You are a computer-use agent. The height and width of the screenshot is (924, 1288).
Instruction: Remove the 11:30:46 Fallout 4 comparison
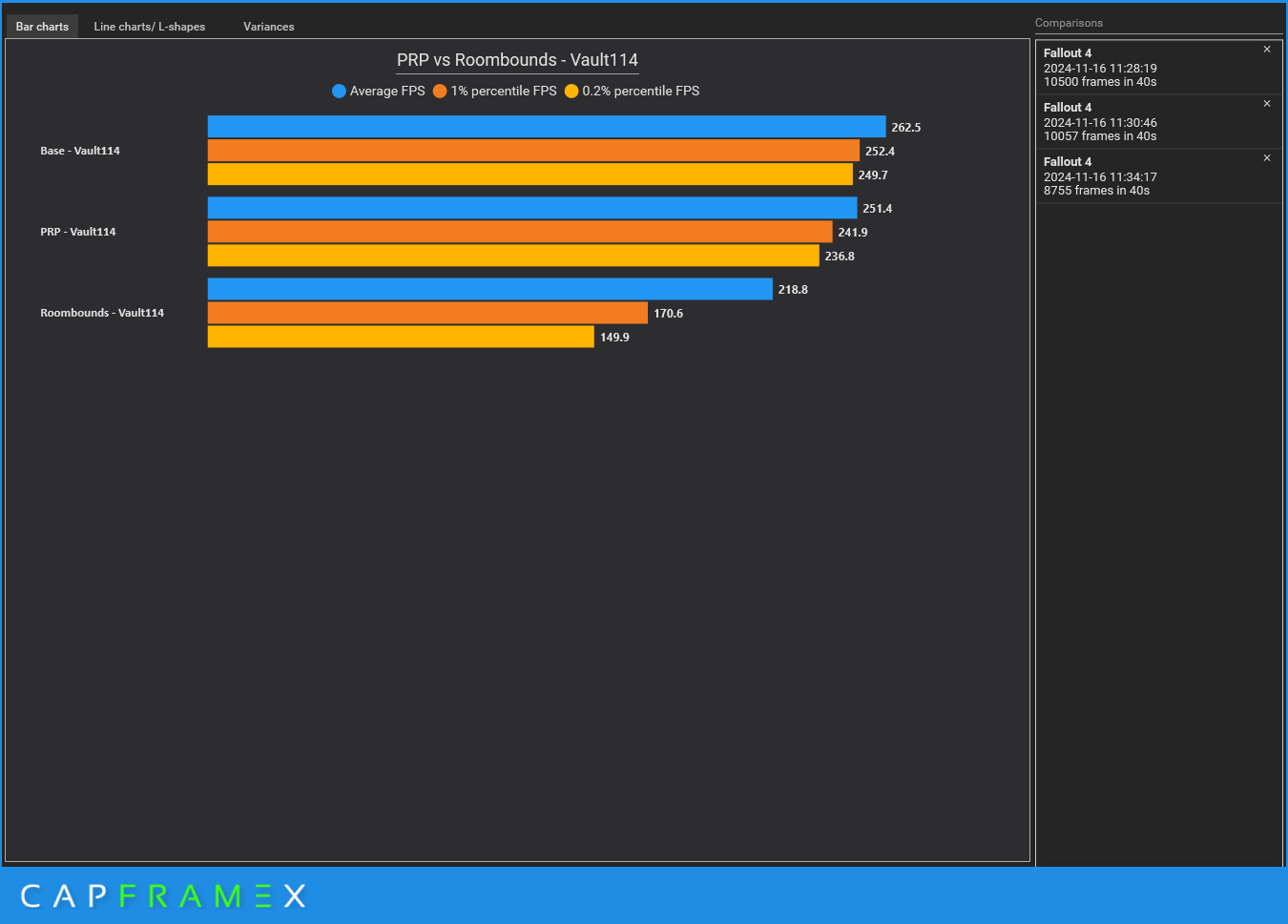[x=1267, y=104]
